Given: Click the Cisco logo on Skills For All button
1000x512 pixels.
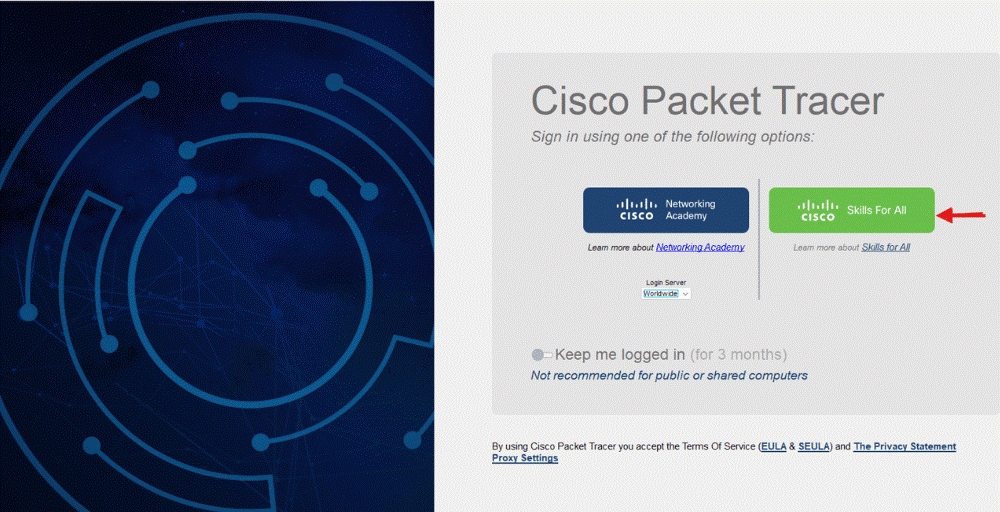Looking at the screenshot, I should click(817, 210).
